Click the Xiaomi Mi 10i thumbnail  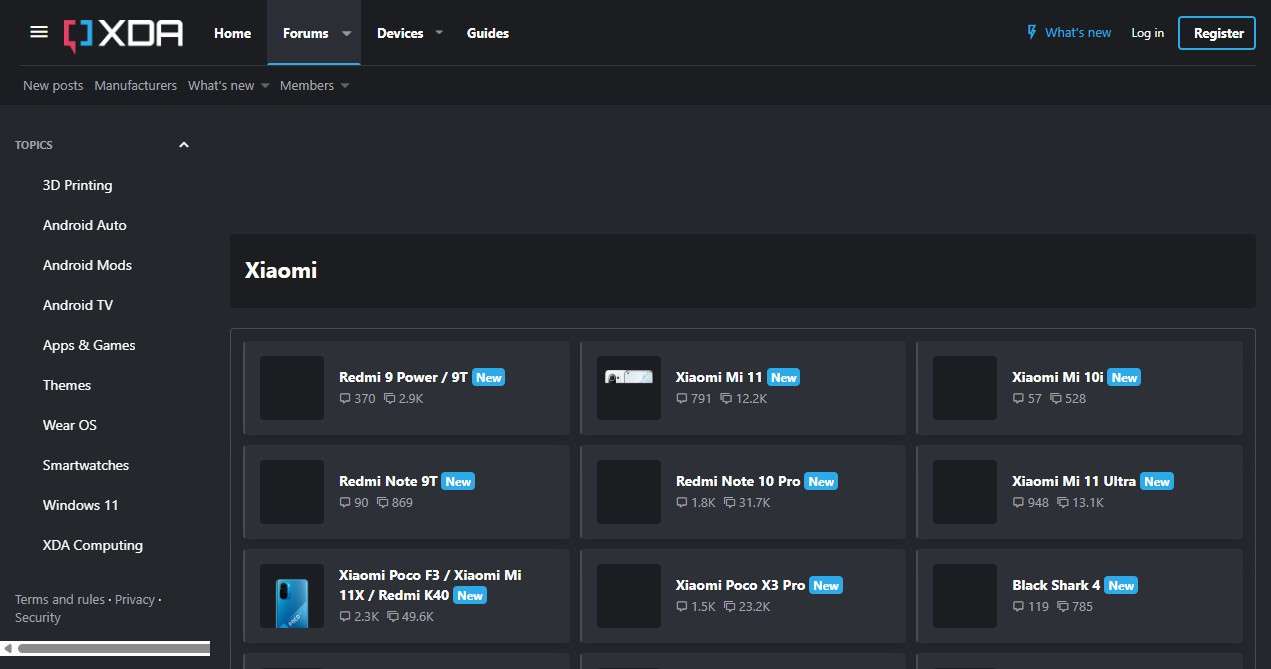965,388
